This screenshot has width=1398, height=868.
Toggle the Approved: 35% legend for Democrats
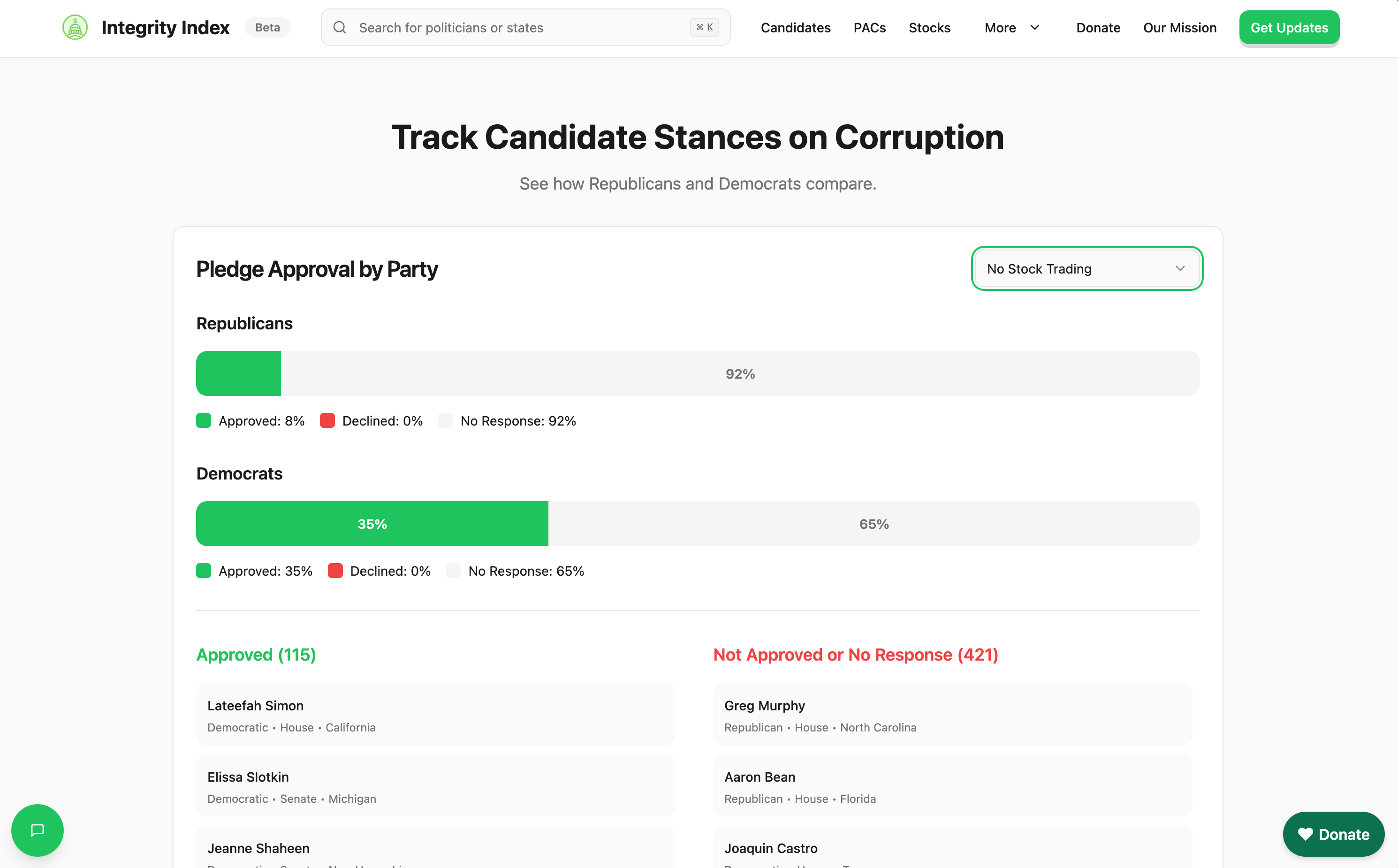(x=254, y=570)
